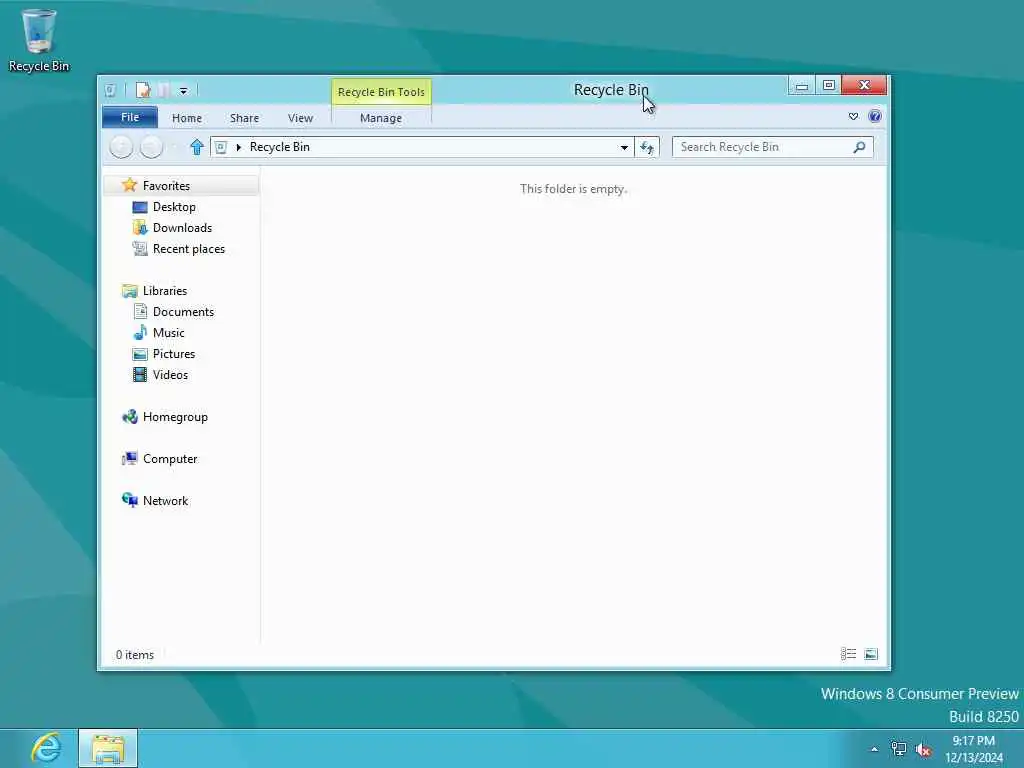Screen dimensions: 1024x768
Task: Expand the ribbon with the chevron
Action: pos(853,116)
